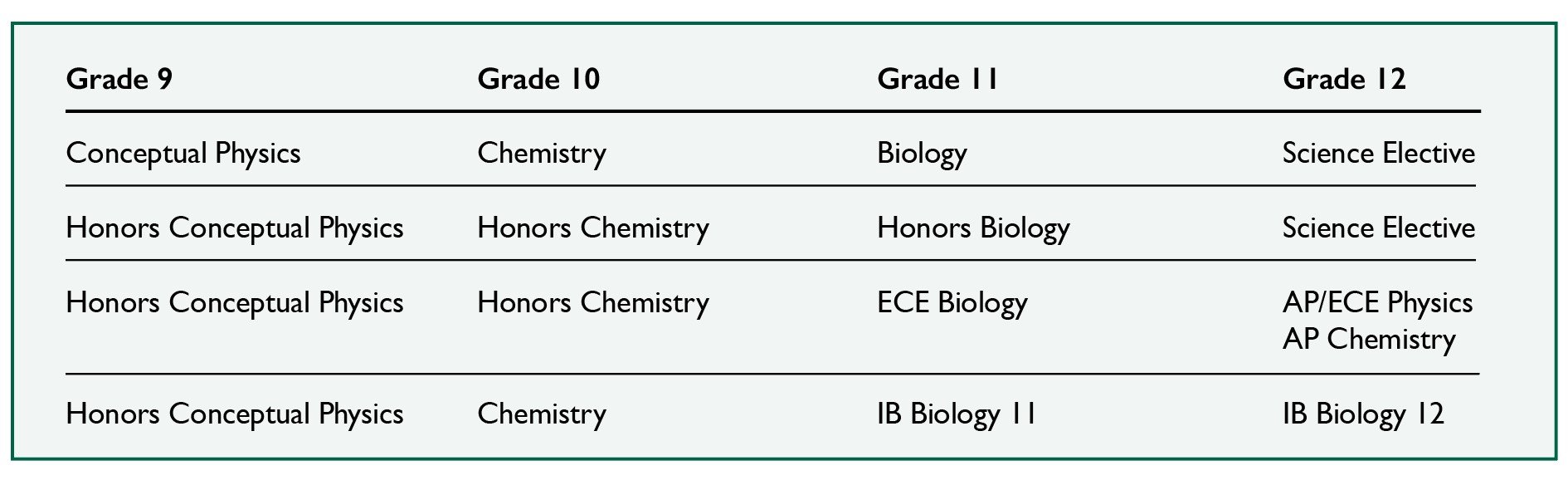Click the non-honors Conceptual Physics cell
The width and height of the screenshot is (1568, 485).
click(x=183, y=154)
